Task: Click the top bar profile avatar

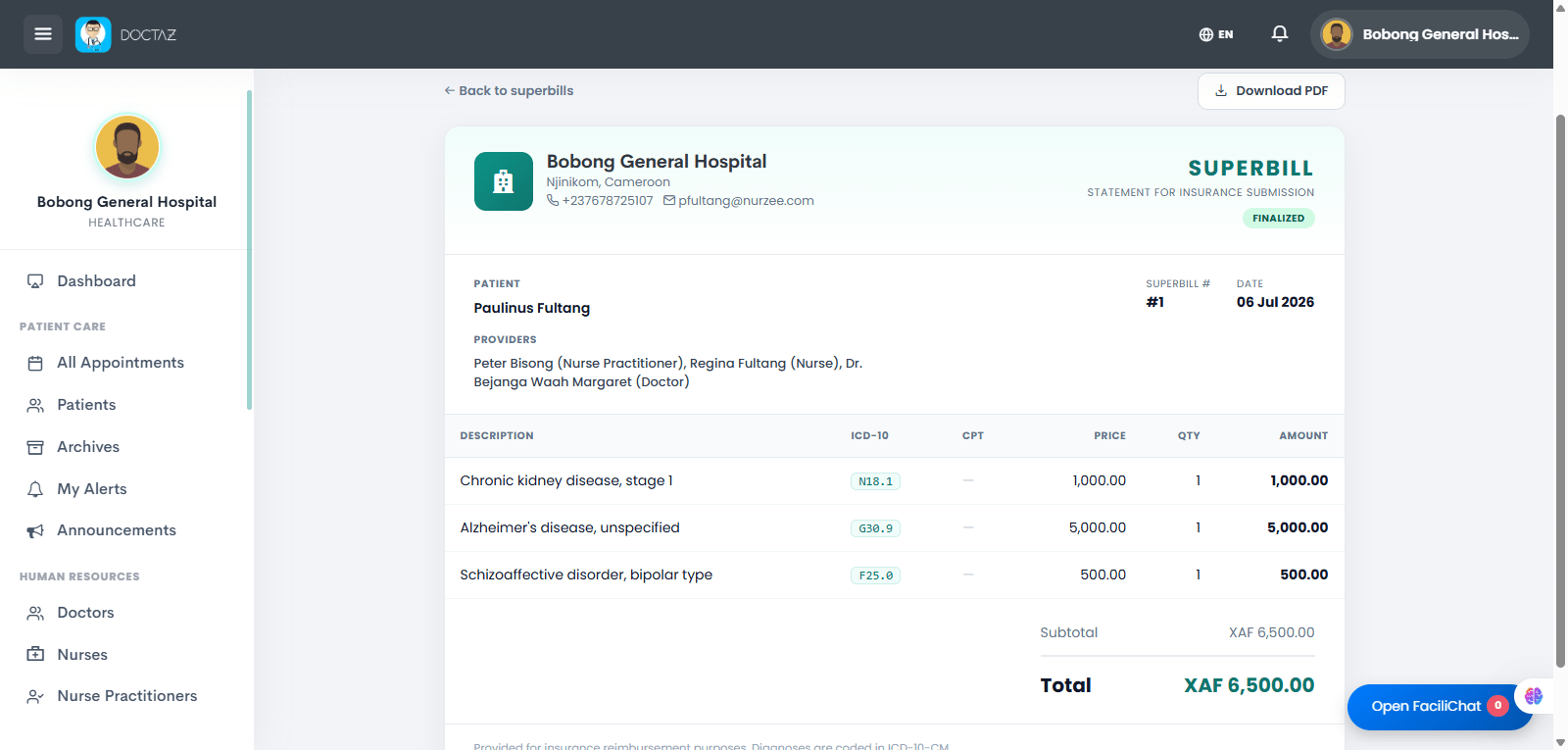Action: 1337,34
